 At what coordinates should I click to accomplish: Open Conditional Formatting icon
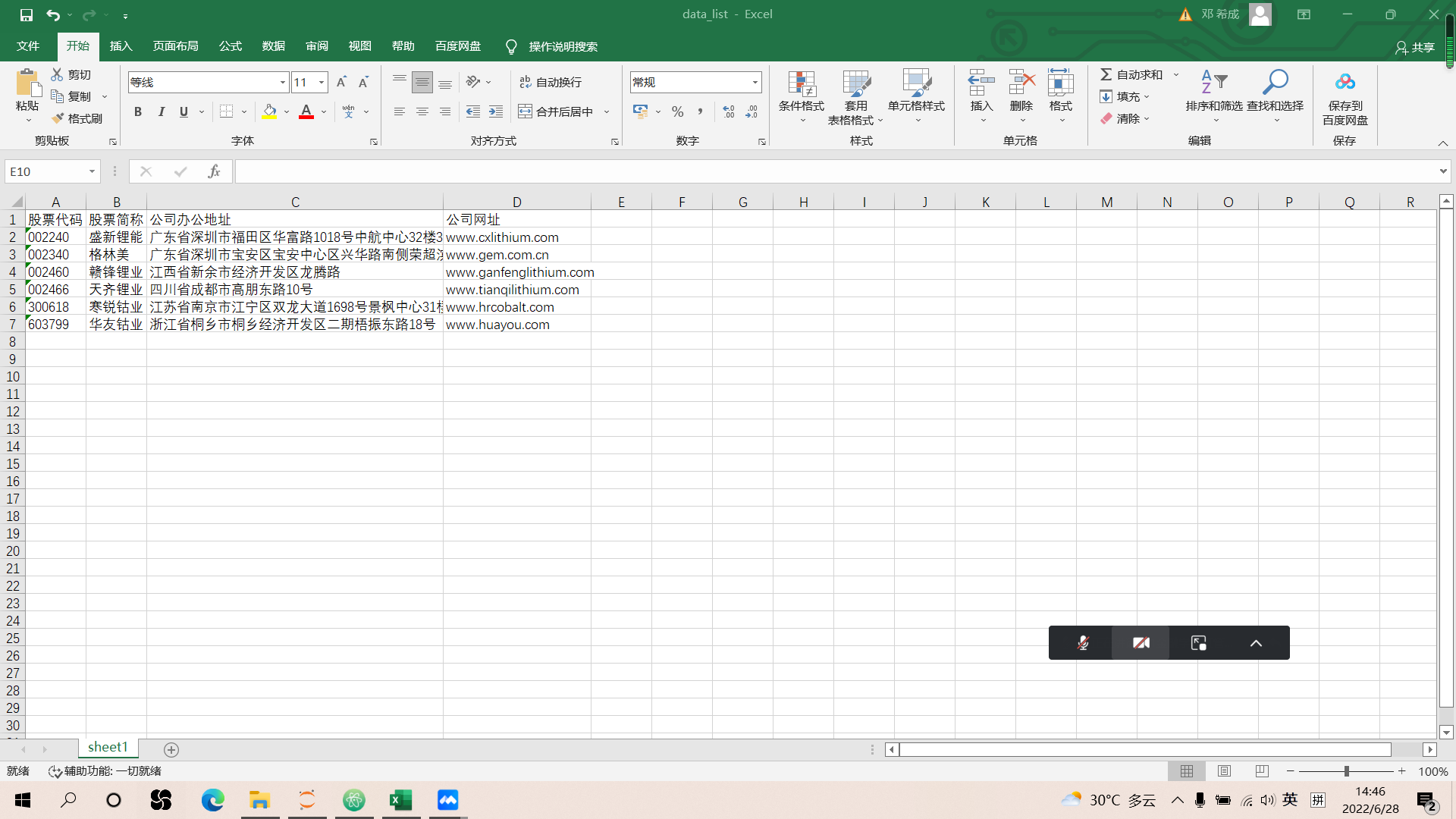[x=802, y=83]
